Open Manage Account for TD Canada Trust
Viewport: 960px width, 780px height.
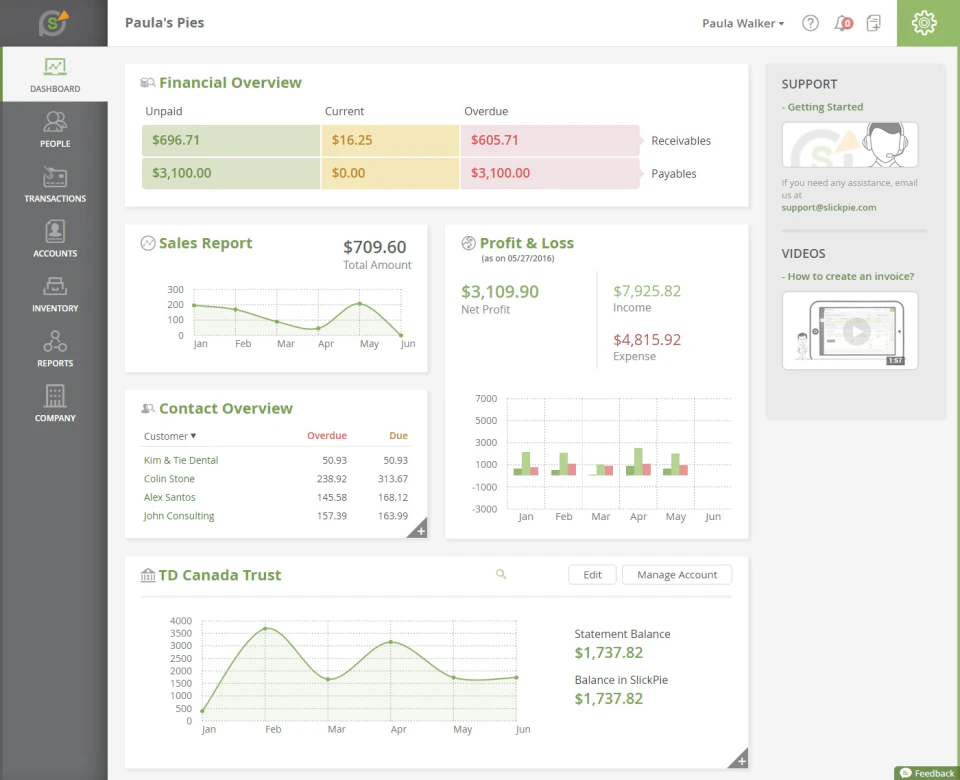tap(677, 574)
